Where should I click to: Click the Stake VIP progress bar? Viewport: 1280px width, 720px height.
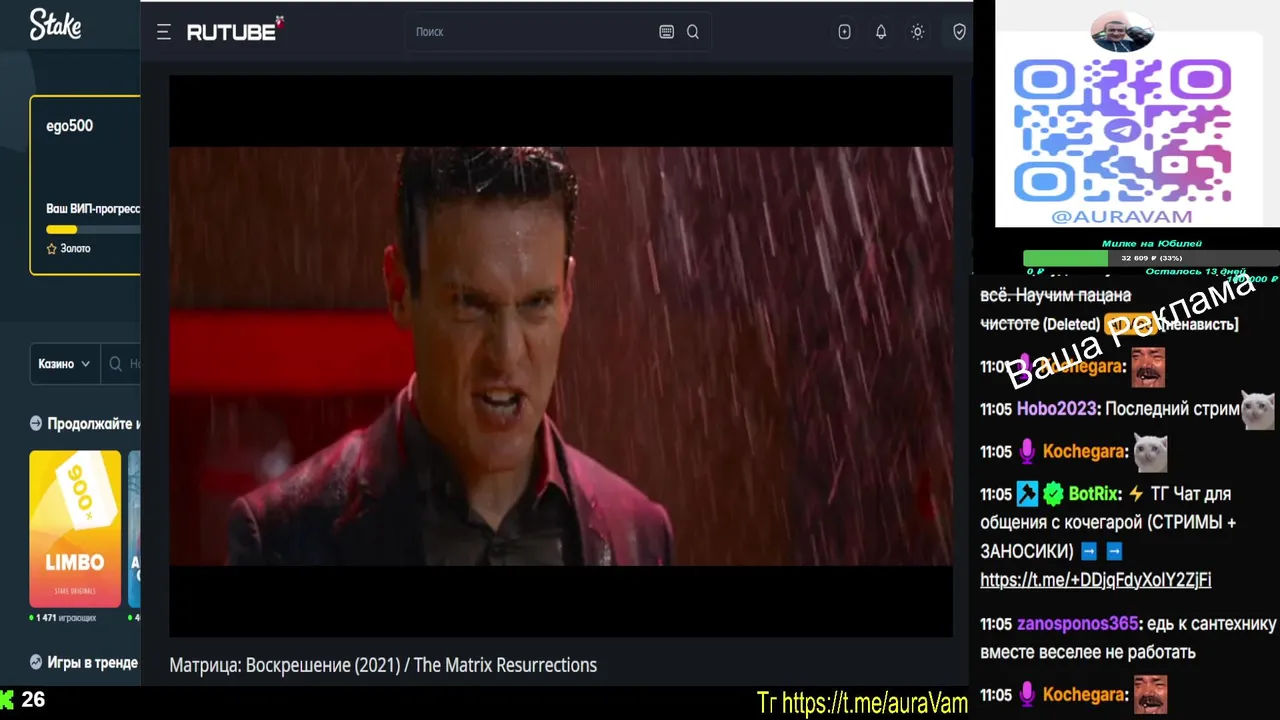tap(93, 229)
